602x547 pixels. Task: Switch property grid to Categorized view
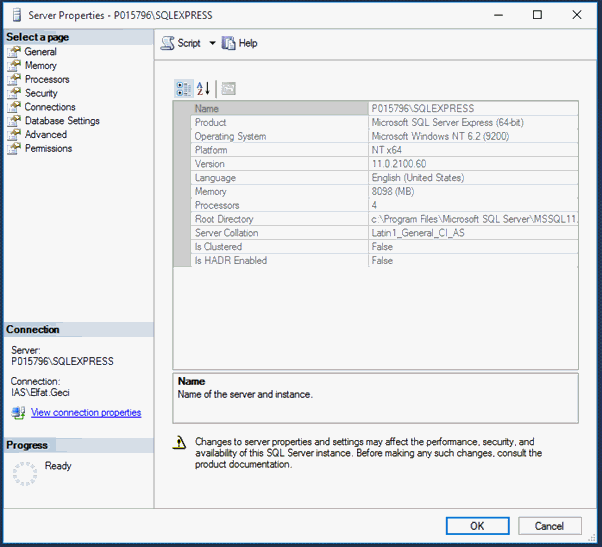(184, 89)
